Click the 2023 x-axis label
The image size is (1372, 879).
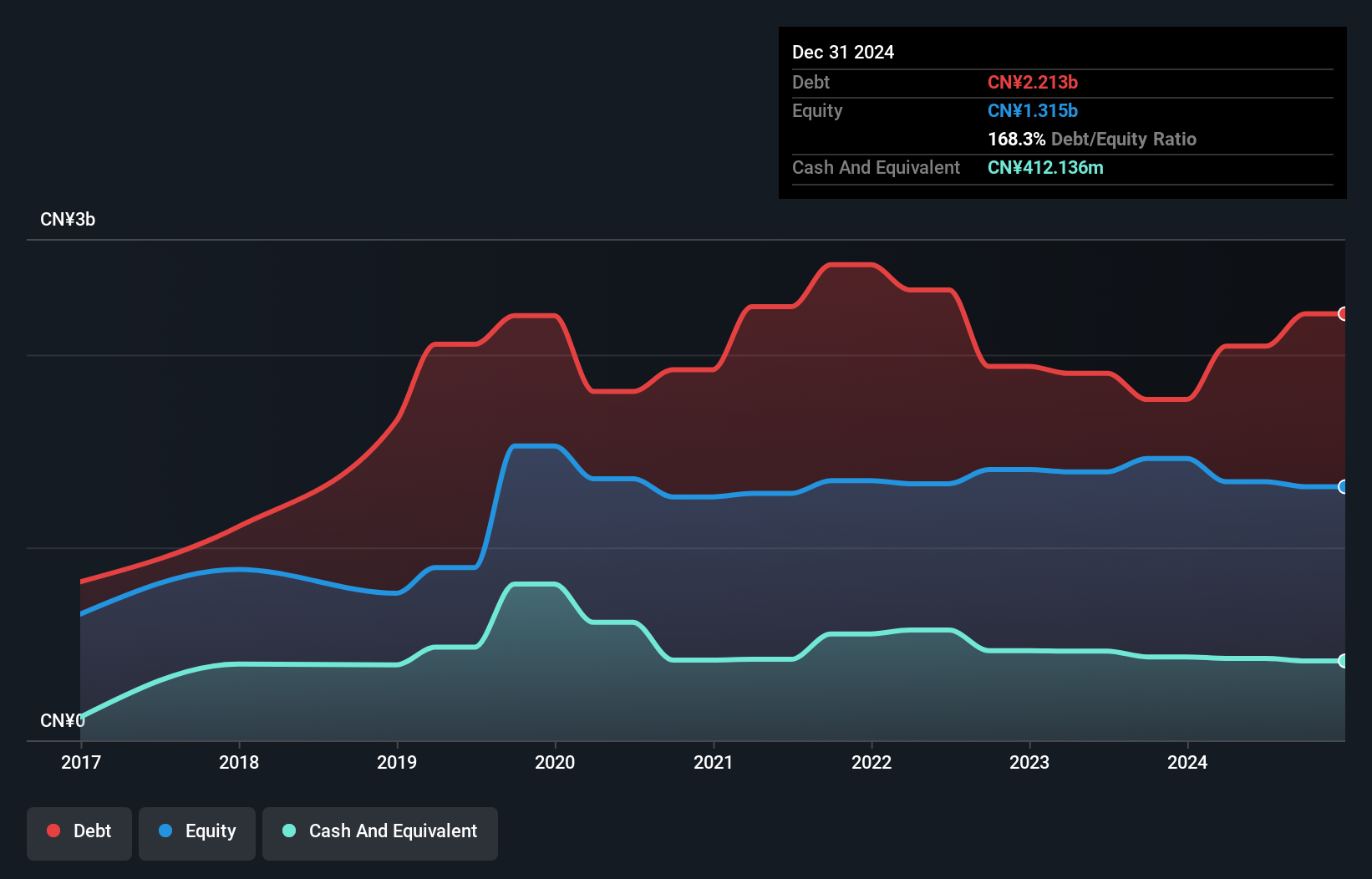pos(1029,762)
